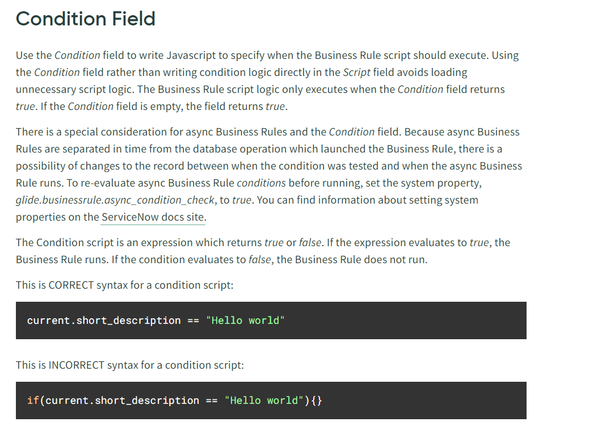Click the "Hello world" string in correct example

tap(245, 320)
